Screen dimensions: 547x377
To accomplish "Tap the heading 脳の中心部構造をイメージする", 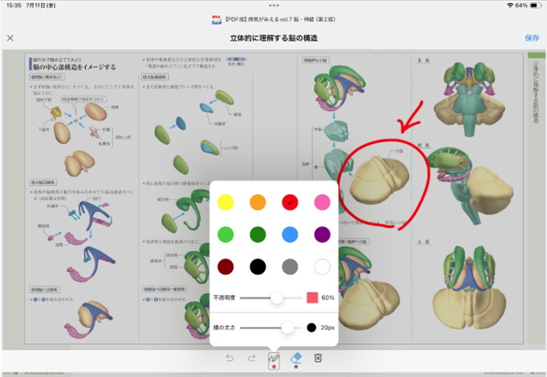I will coord(75,67).
